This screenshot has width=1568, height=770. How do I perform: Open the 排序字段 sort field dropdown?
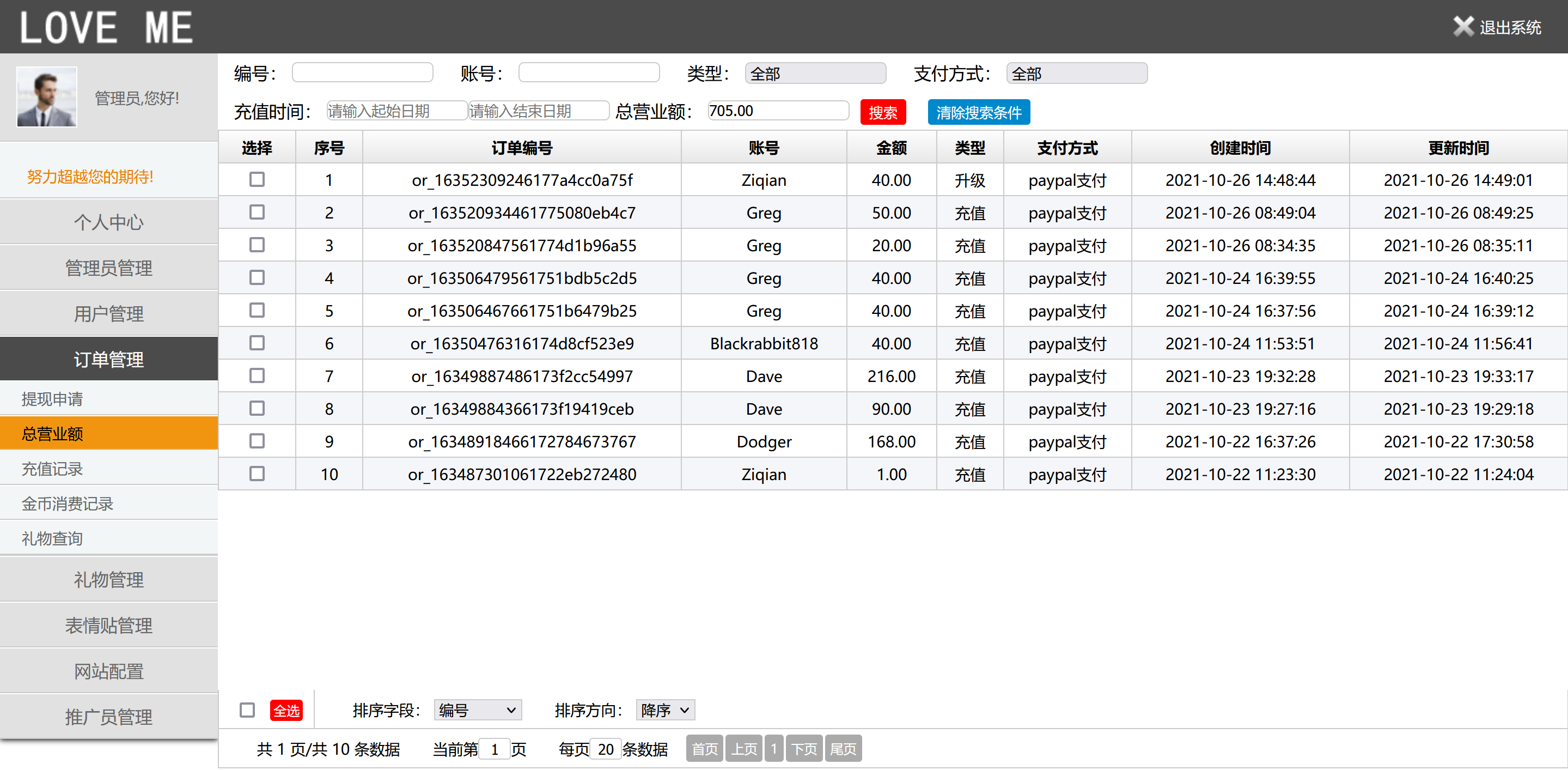[x=477, y=710]
